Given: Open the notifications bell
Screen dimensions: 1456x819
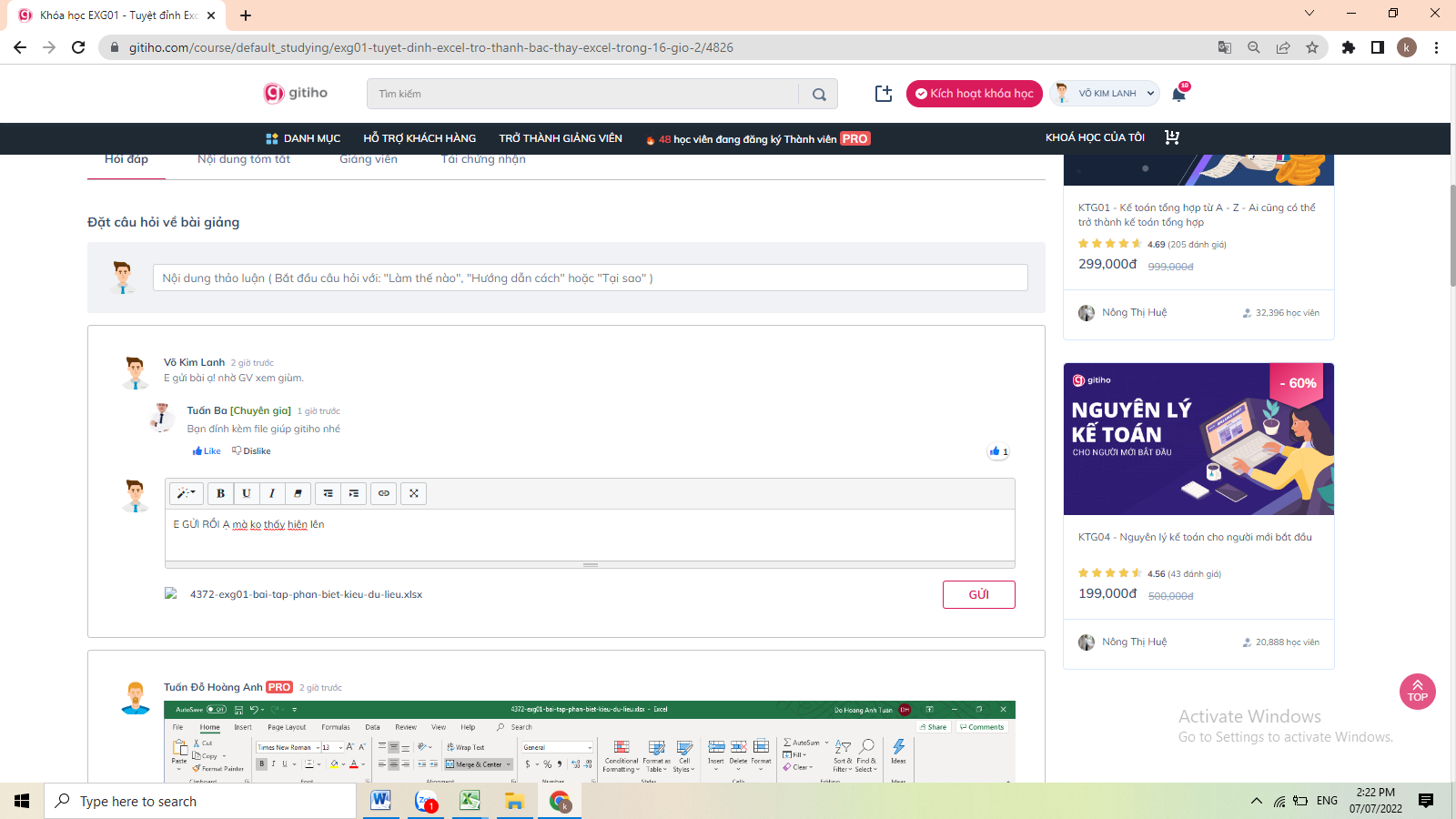Looking at the screenshot, I should (x=1179, y=93).
